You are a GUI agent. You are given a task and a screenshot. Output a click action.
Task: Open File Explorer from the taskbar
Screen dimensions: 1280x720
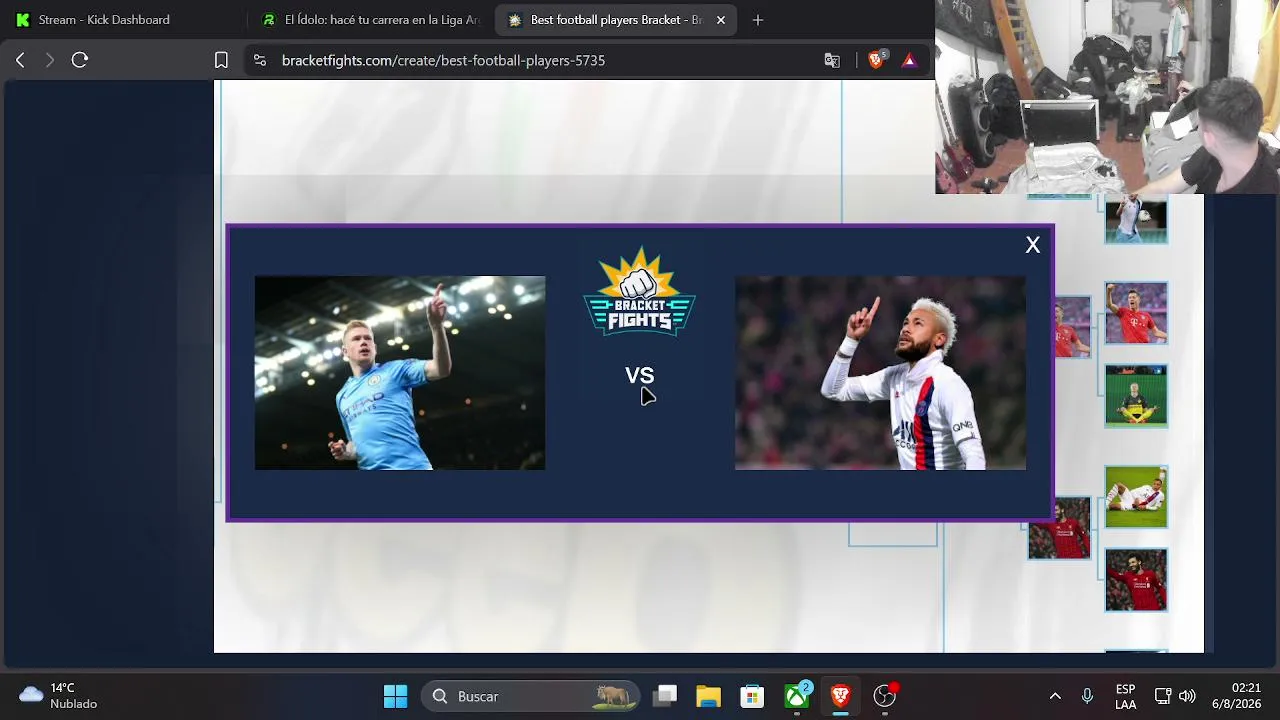click(x=709, y=696)
